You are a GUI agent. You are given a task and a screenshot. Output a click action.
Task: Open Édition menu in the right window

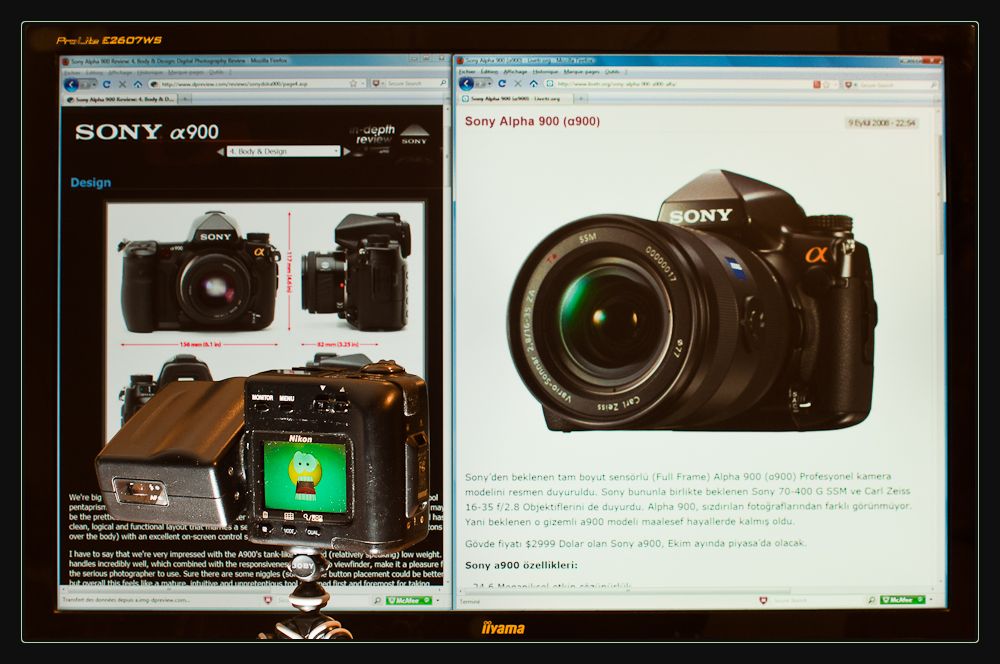click(x=489, y=71)
